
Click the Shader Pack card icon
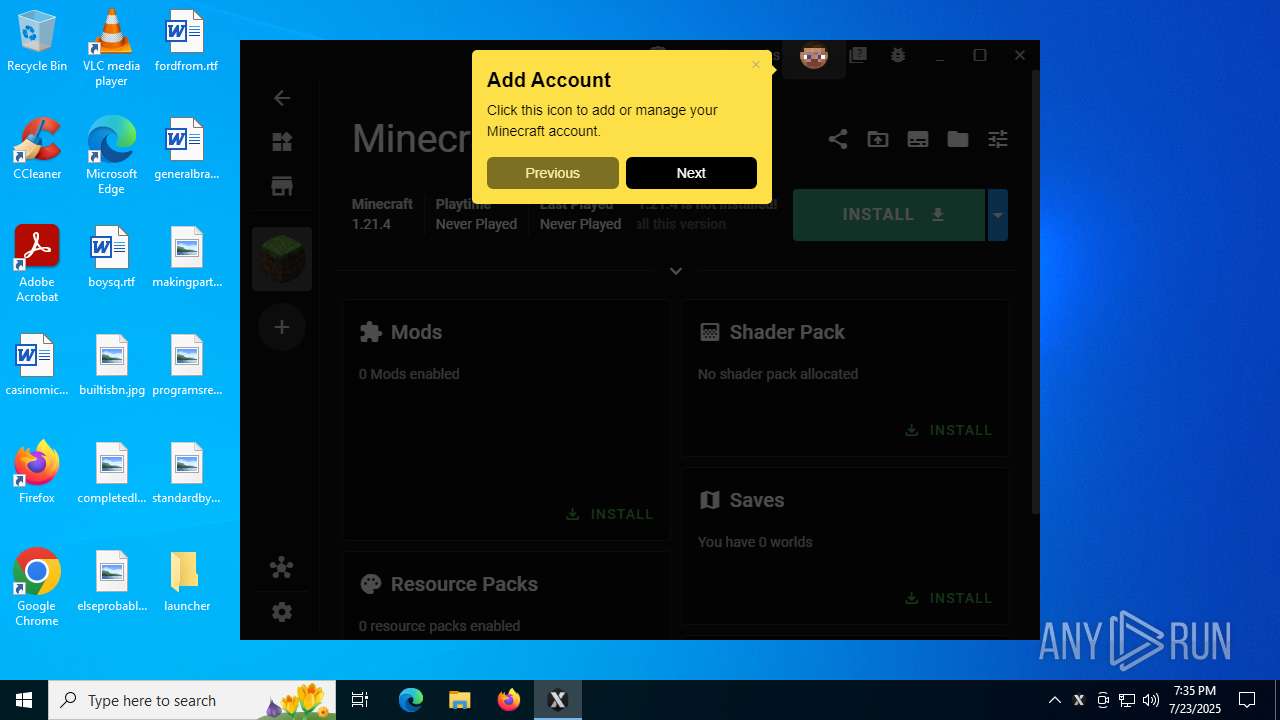pos(710,332)
